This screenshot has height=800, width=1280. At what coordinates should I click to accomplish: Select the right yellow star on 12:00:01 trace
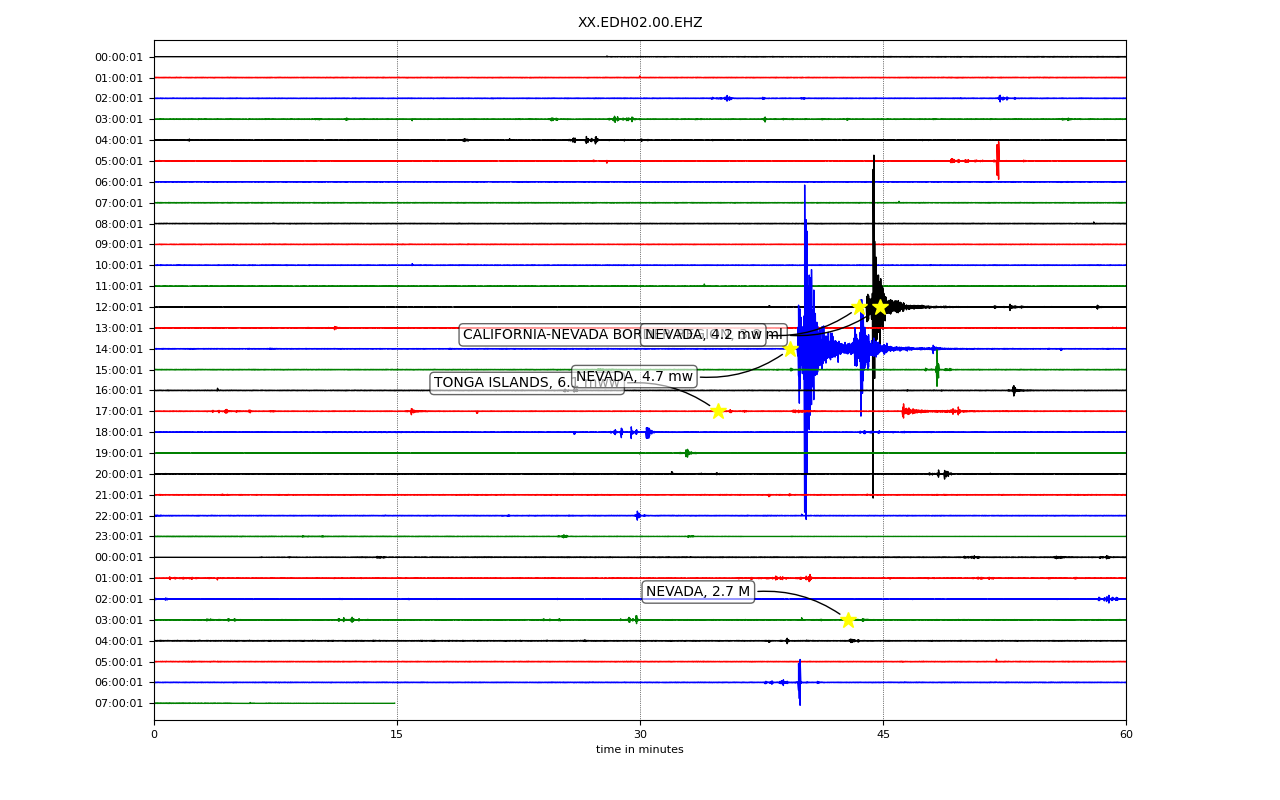pos(881,307)
